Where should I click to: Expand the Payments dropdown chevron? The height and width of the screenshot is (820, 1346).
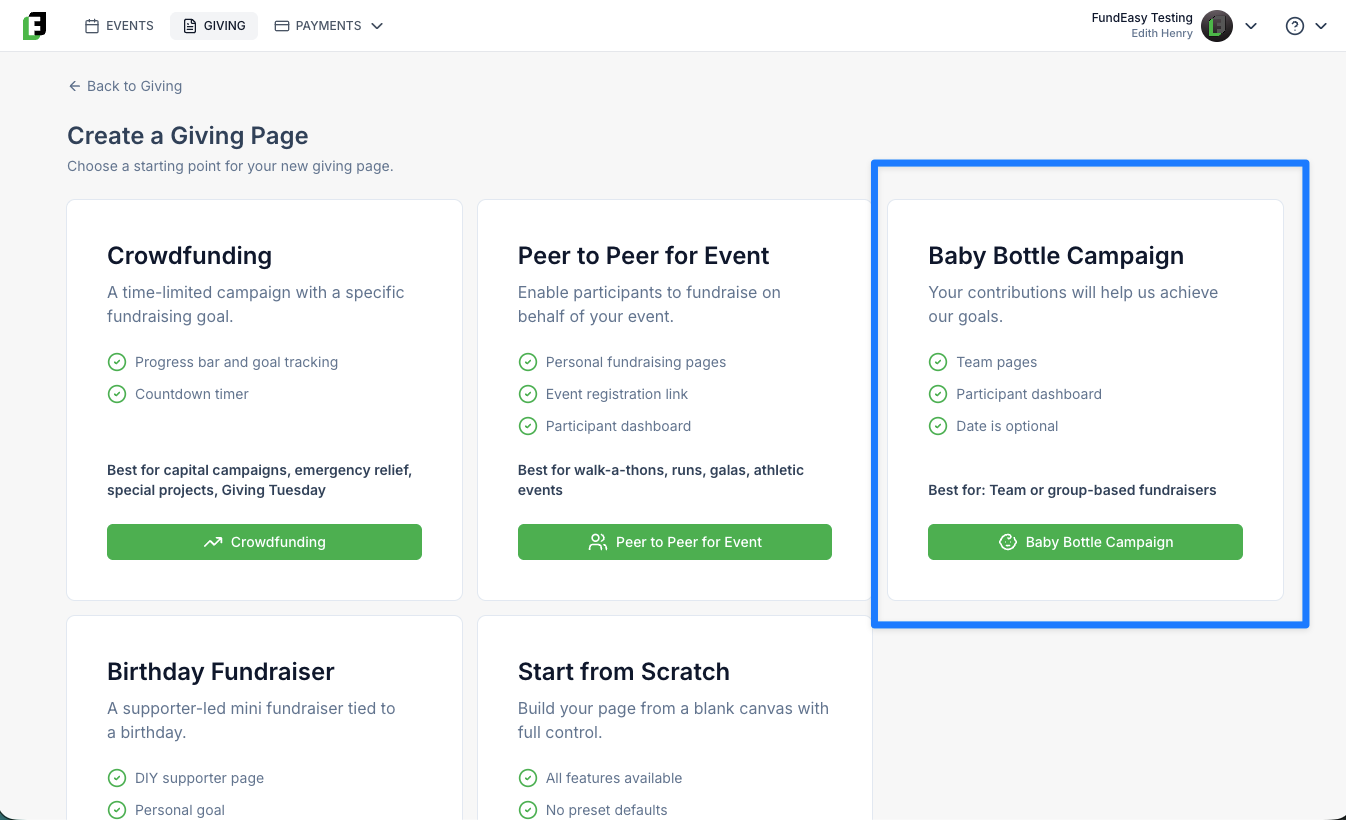tap(377, 26)
